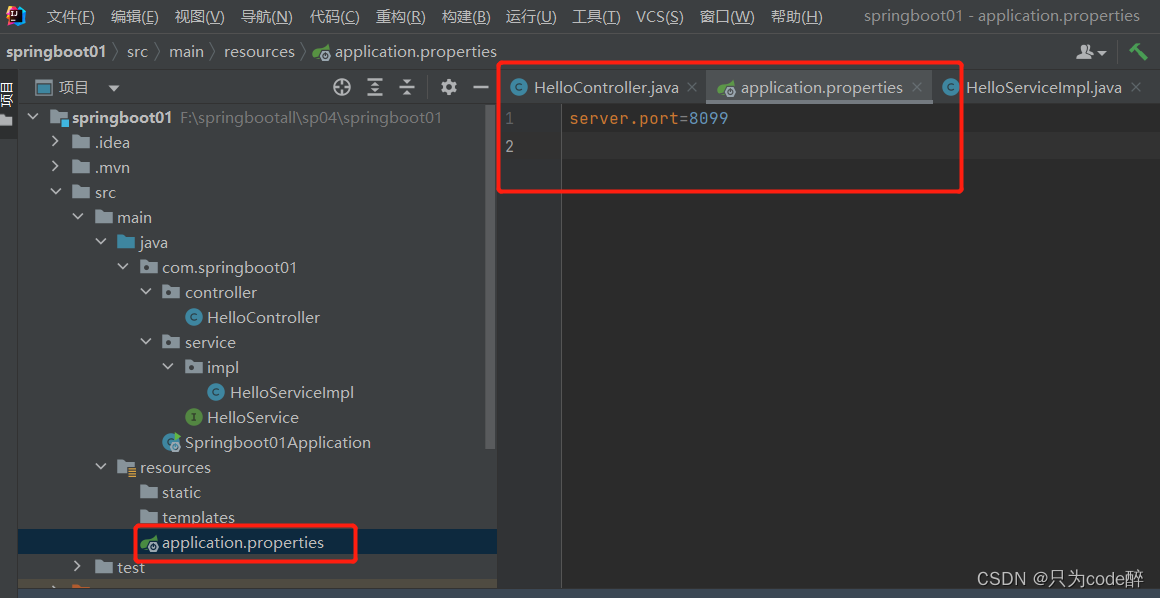Switch to HelloServiceImpl.java tab

click(x=1043, y=87)
